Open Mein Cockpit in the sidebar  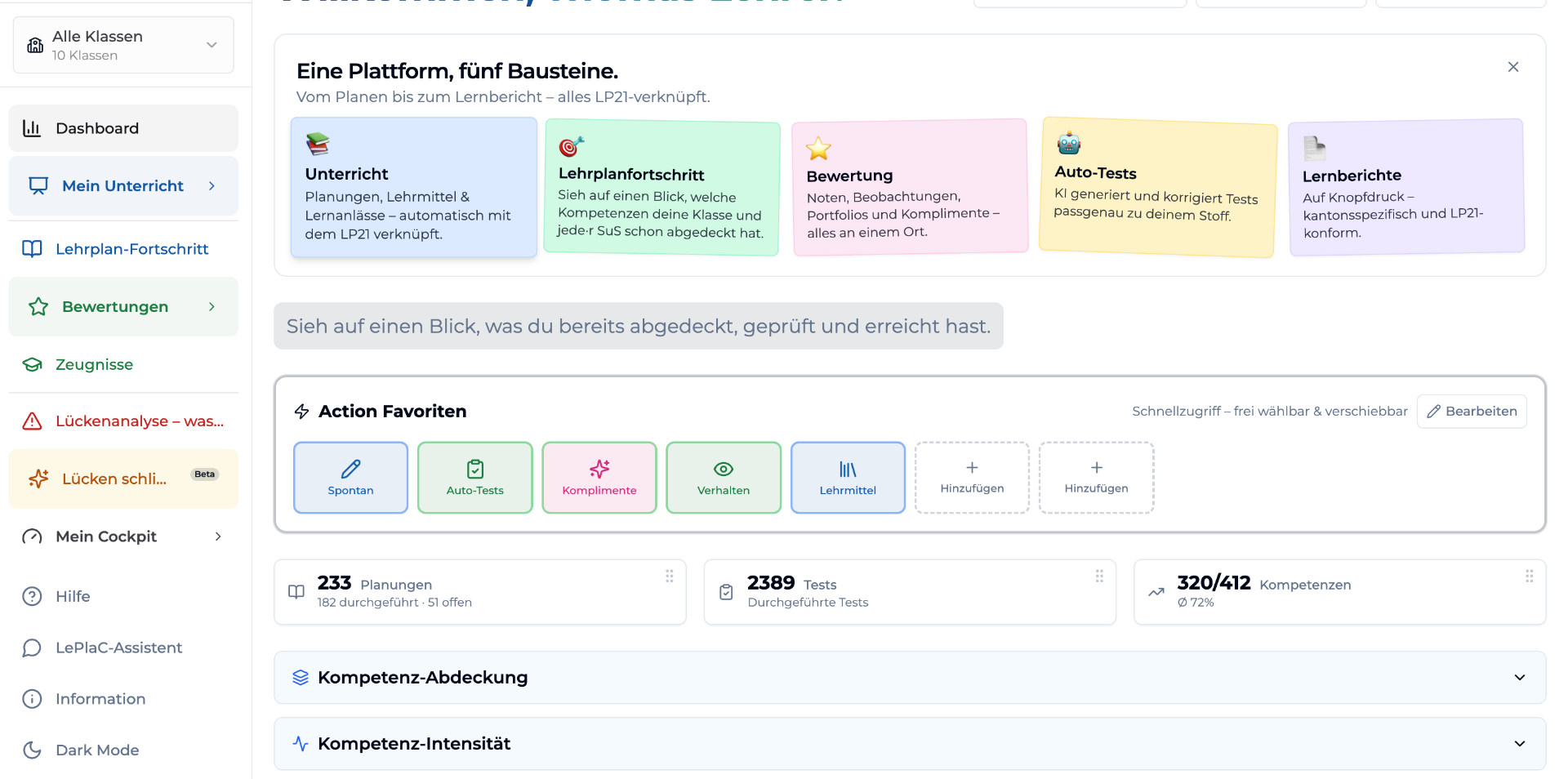click(x=123, y=536)
